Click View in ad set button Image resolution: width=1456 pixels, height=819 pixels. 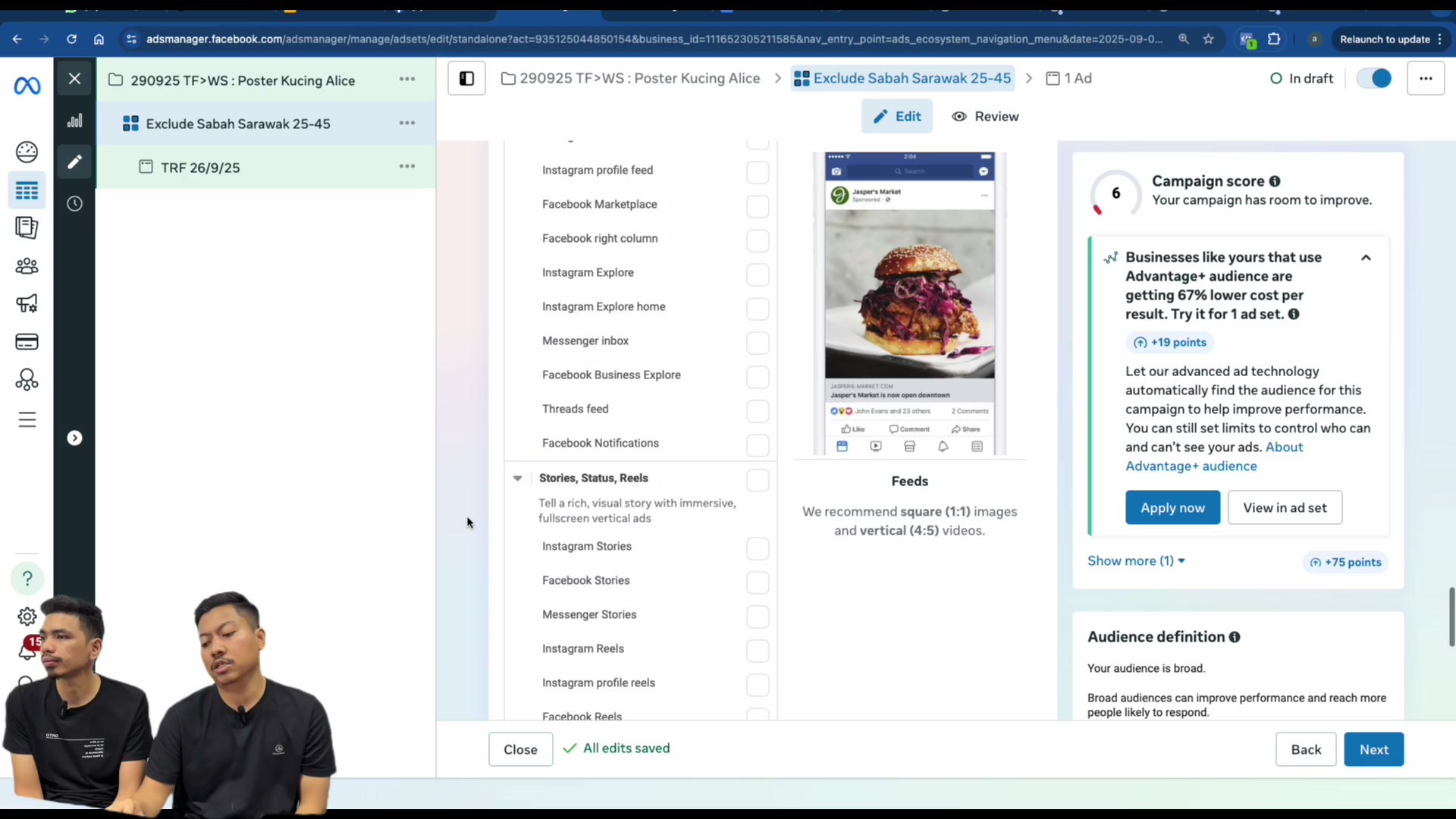pos(1285,508)
